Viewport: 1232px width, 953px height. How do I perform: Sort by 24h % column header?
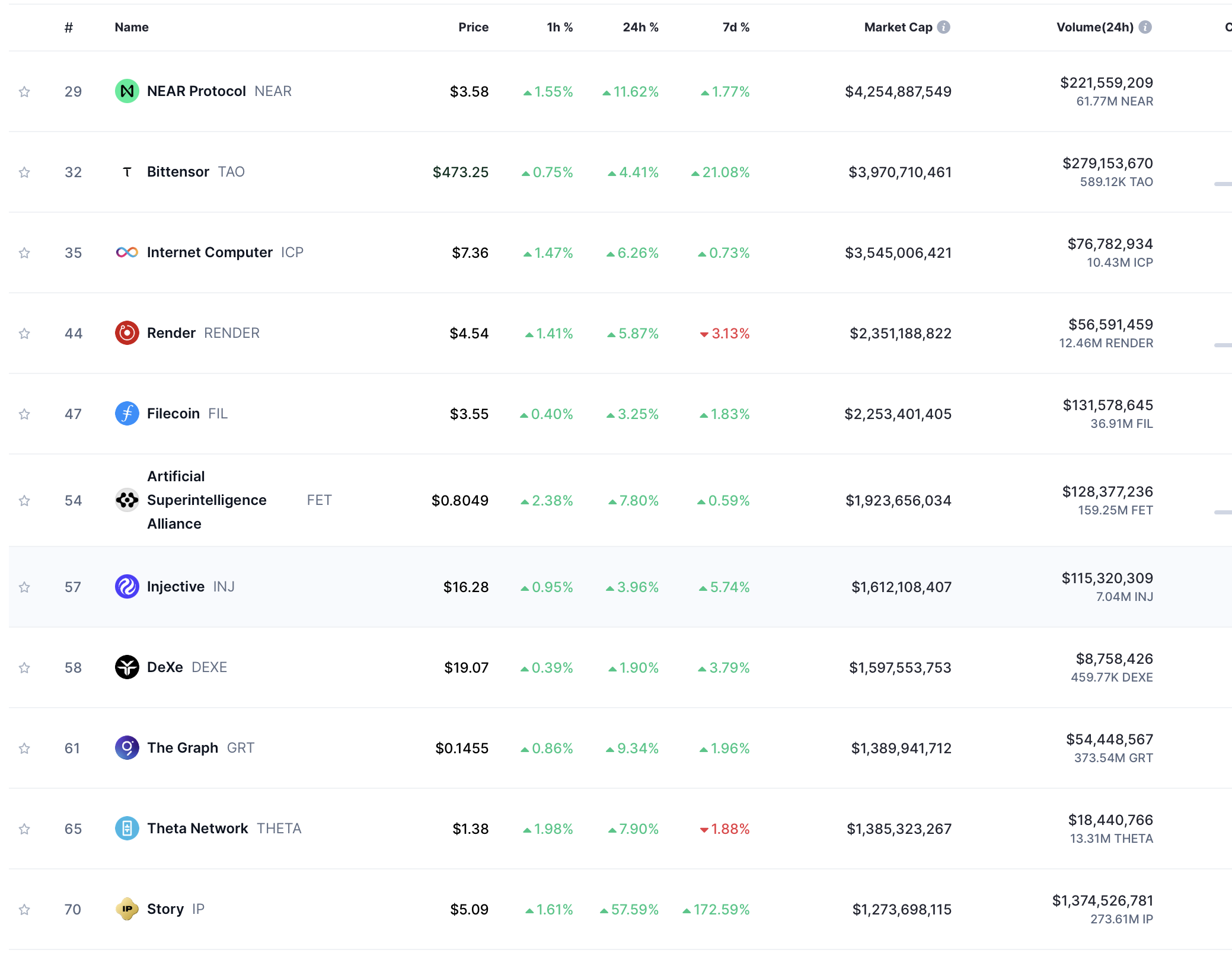coord(640,27)
